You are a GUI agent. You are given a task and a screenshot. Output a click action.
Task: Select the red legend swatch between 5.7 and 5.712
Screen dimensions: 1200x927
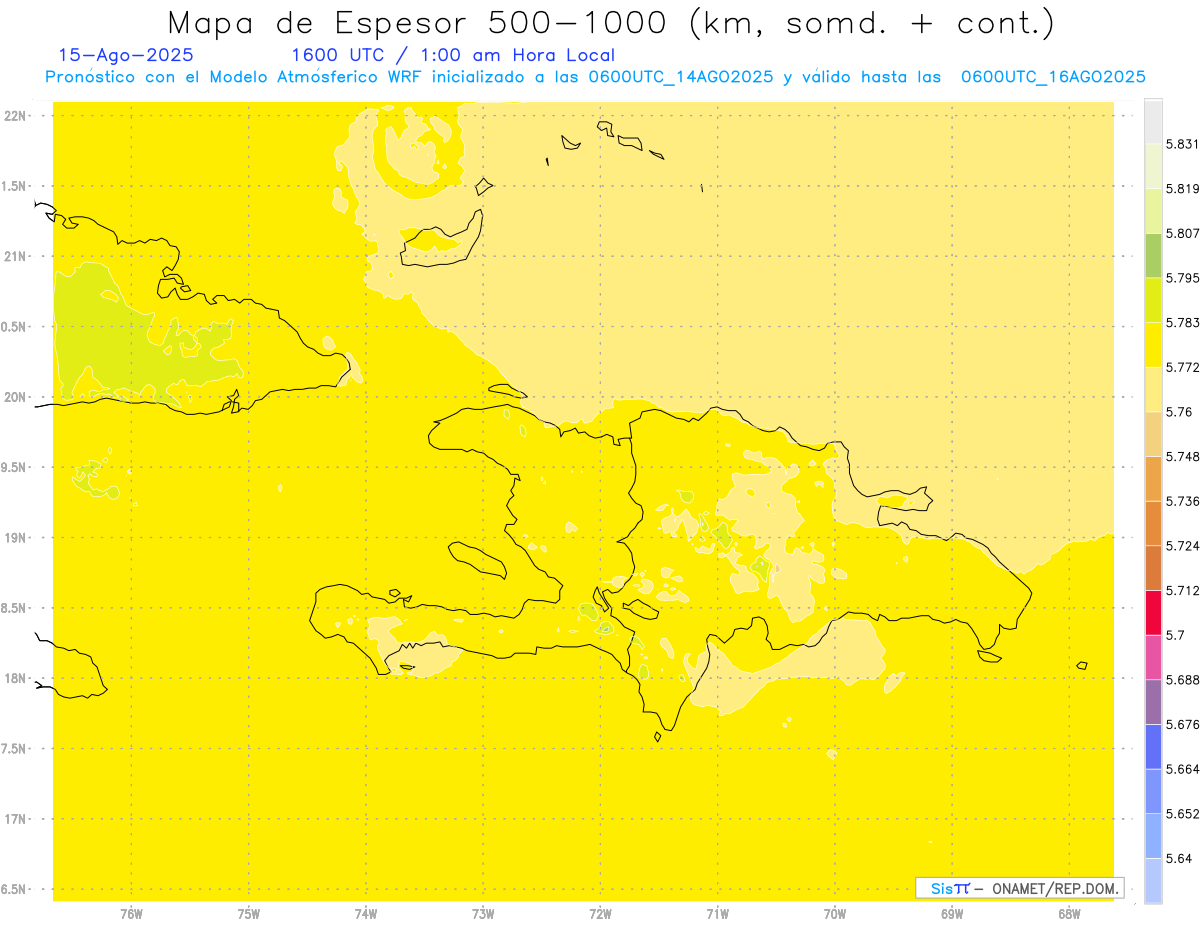click(x=1153, y=612)
